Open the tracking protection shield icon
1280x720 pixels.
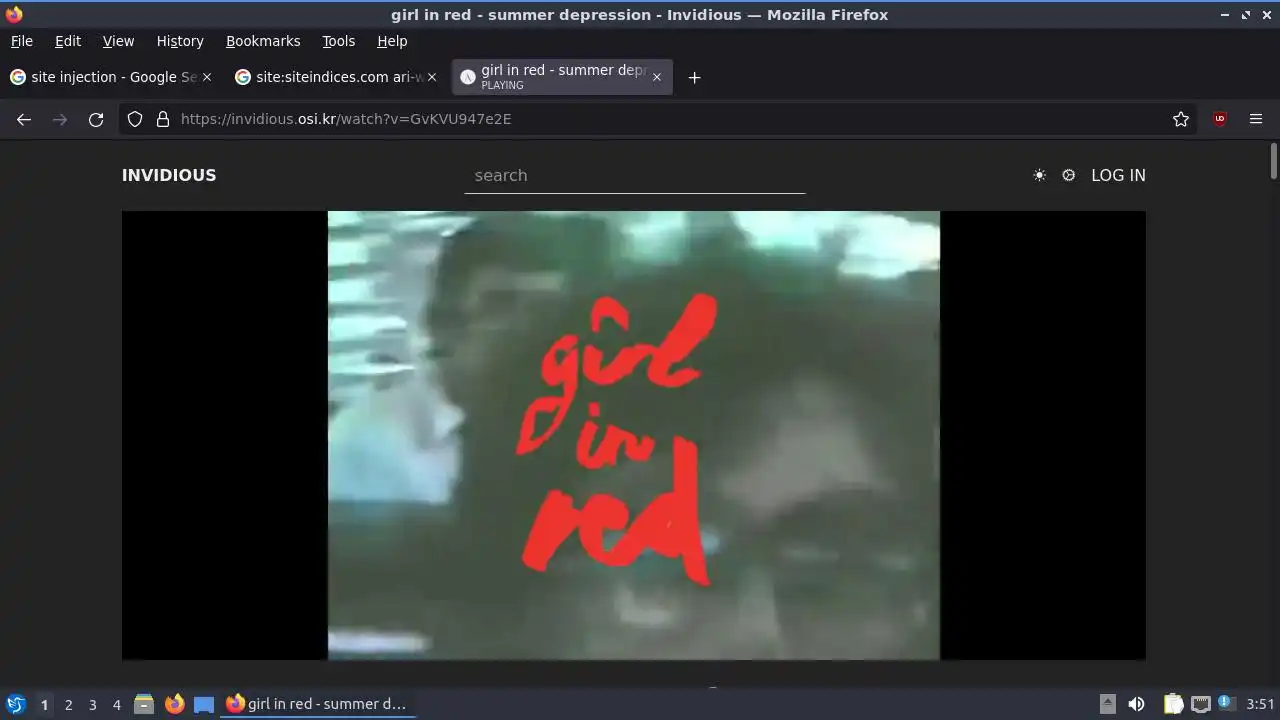(x=135, y=119)
